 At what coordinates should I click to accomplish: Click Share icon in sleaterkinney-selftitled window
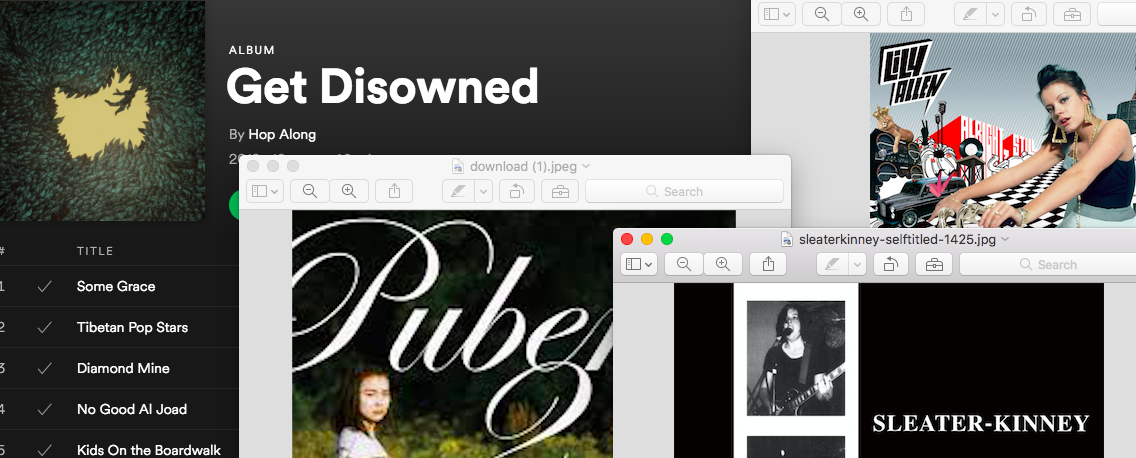tap(768, 264)
